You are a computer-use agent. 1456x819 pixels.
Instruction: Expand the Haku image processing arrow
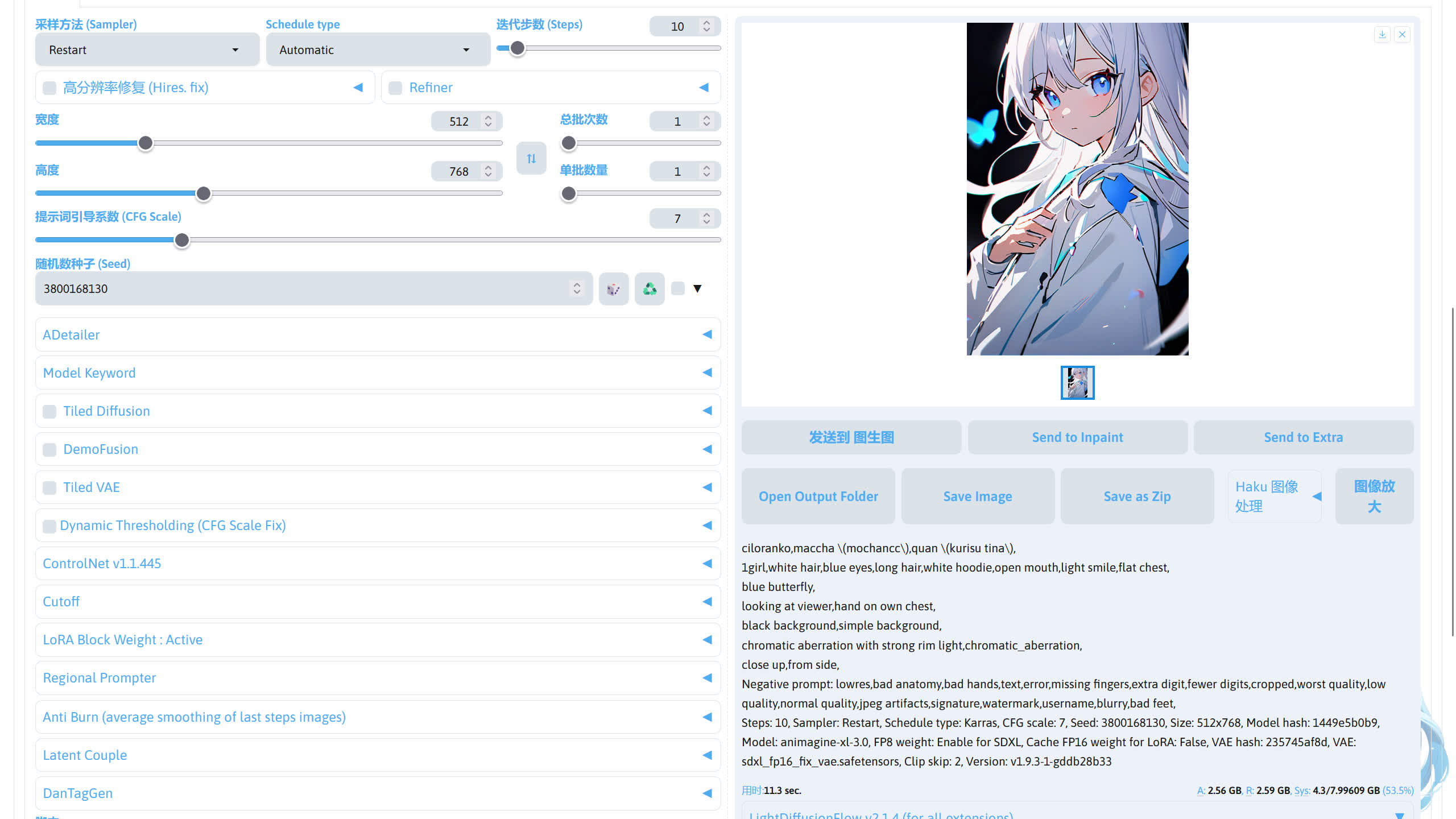[1317, 497]
